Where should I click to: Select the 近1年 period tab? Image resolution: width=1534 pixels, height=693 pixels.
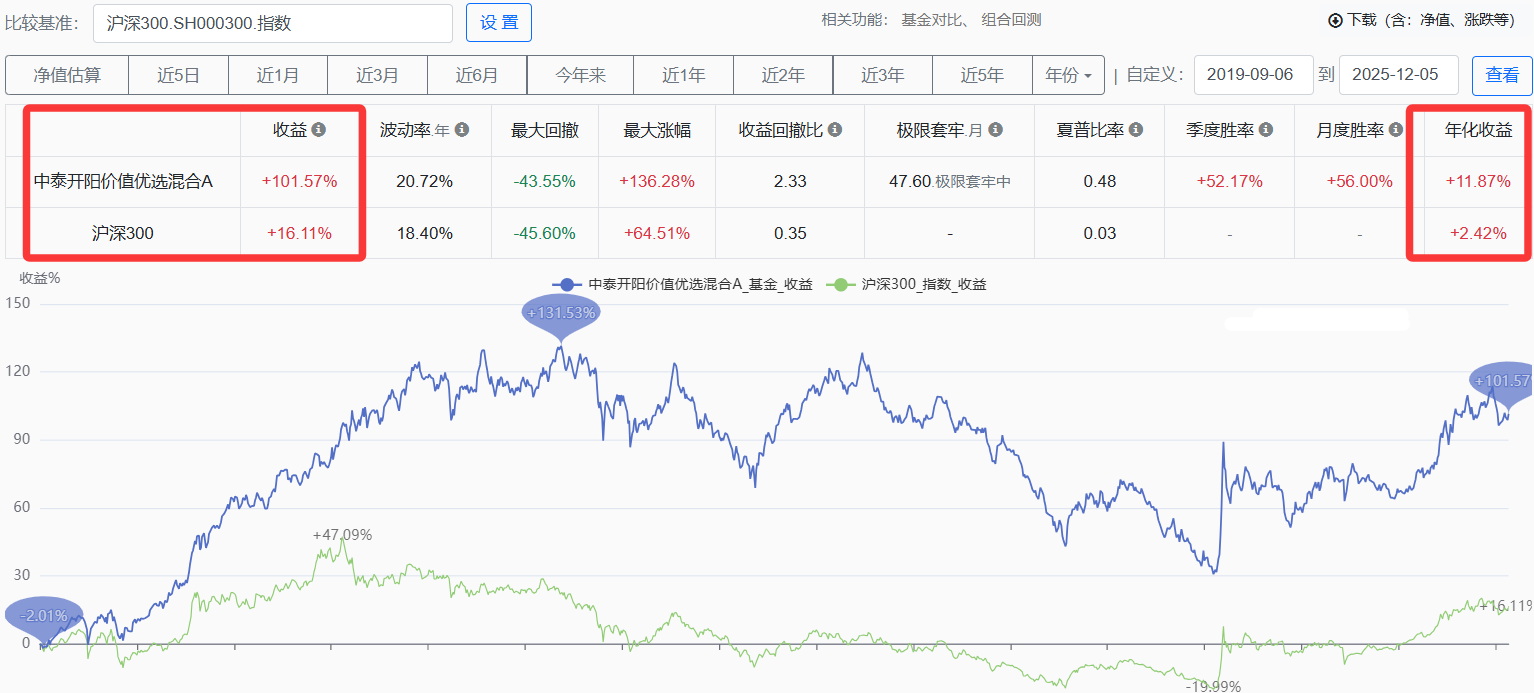point(684,75)
